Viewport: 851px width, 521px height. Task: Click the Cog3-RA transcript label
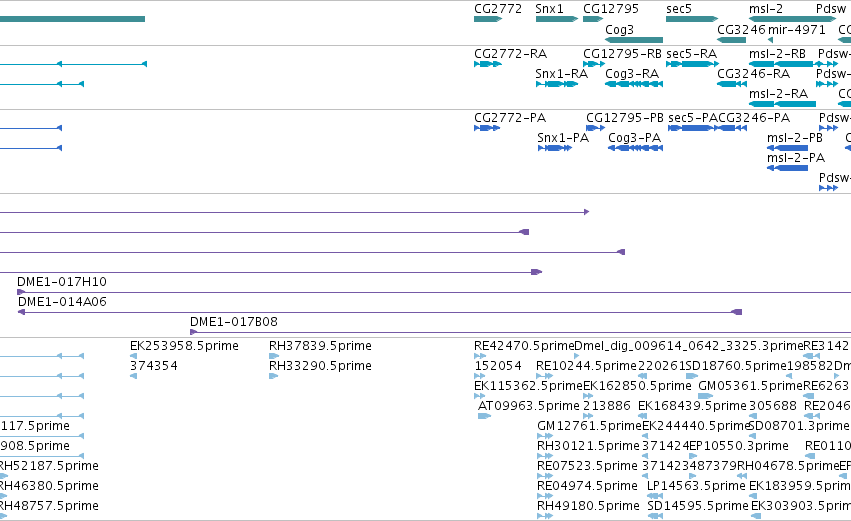632,74
